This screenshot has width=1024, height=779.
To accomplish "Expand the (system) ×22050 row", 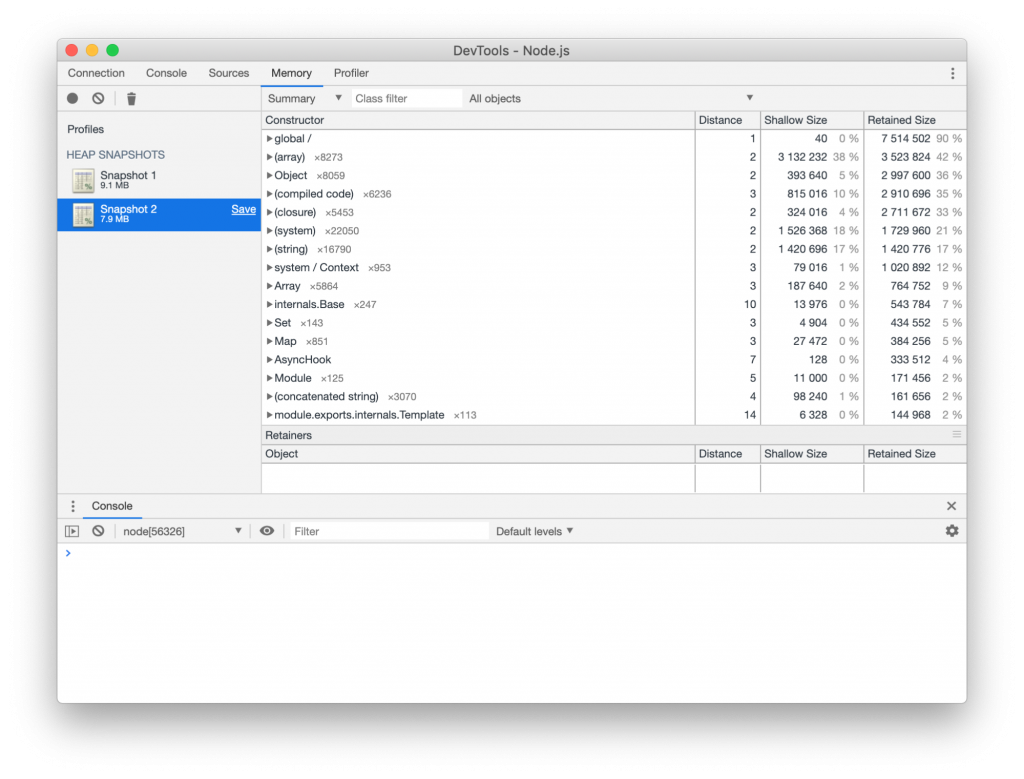I will (x=269, y=231).
